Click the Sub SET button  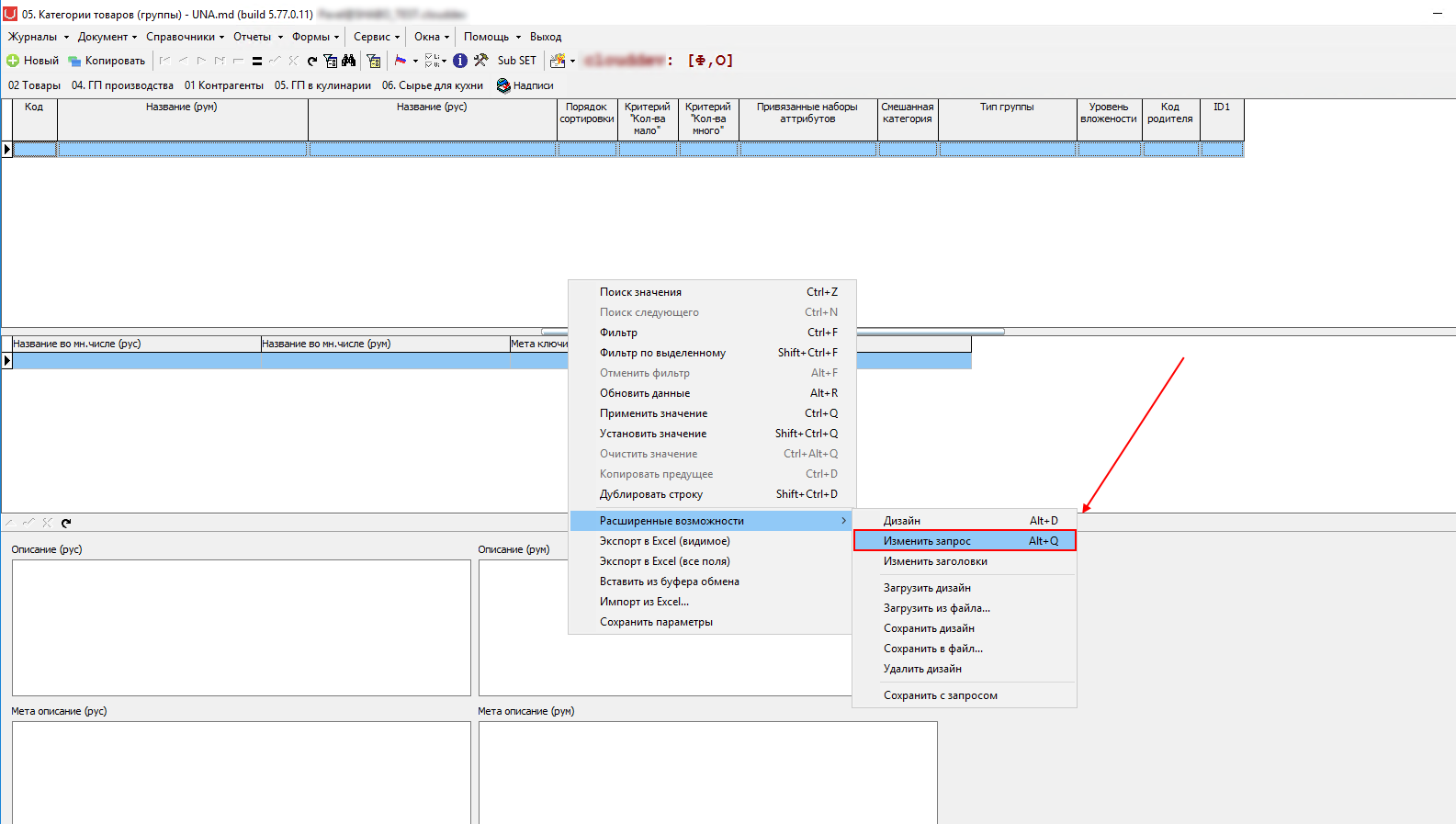[517, 61]
